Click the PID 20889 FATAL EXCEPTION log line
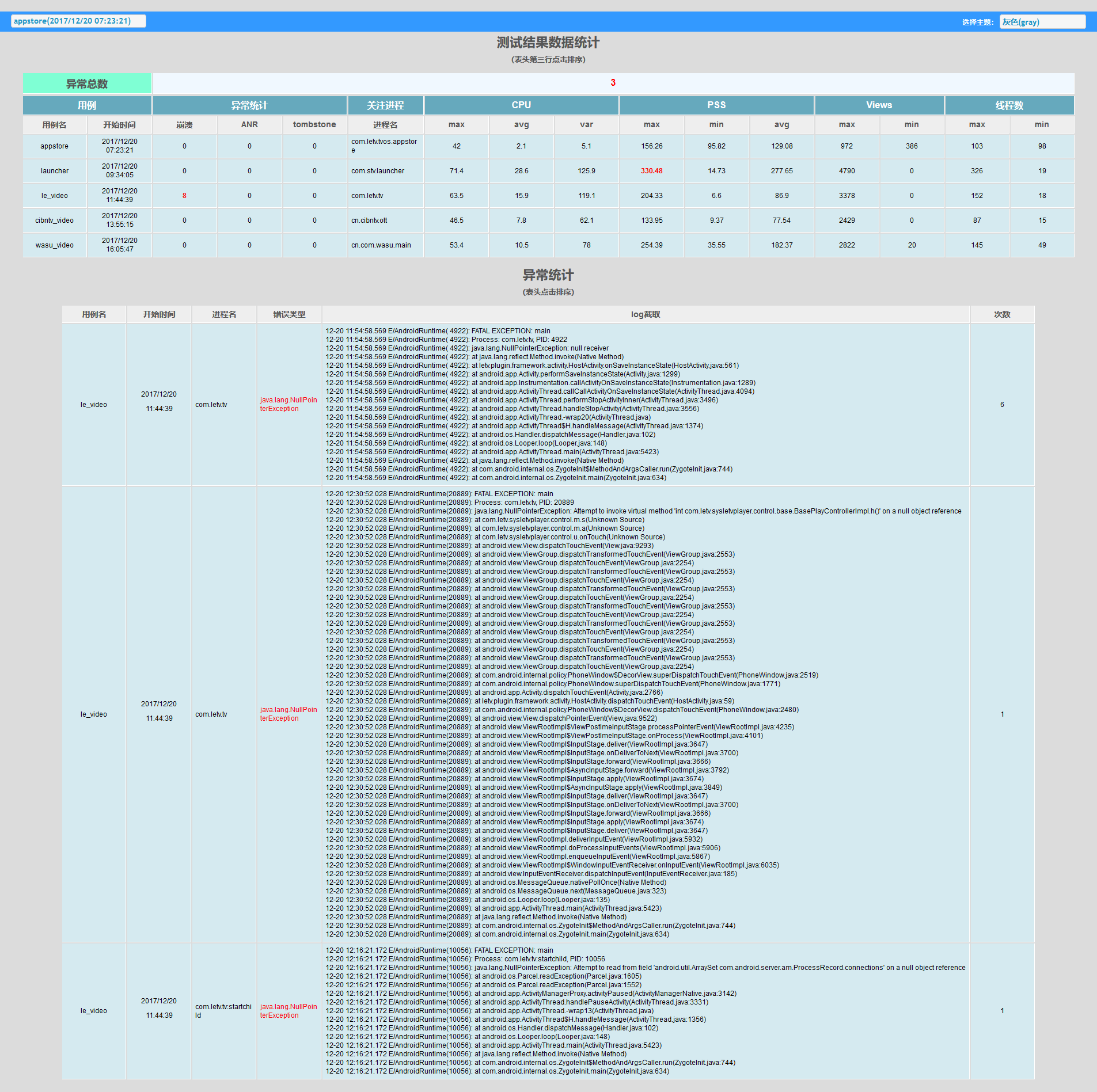 tap(439, 494)
